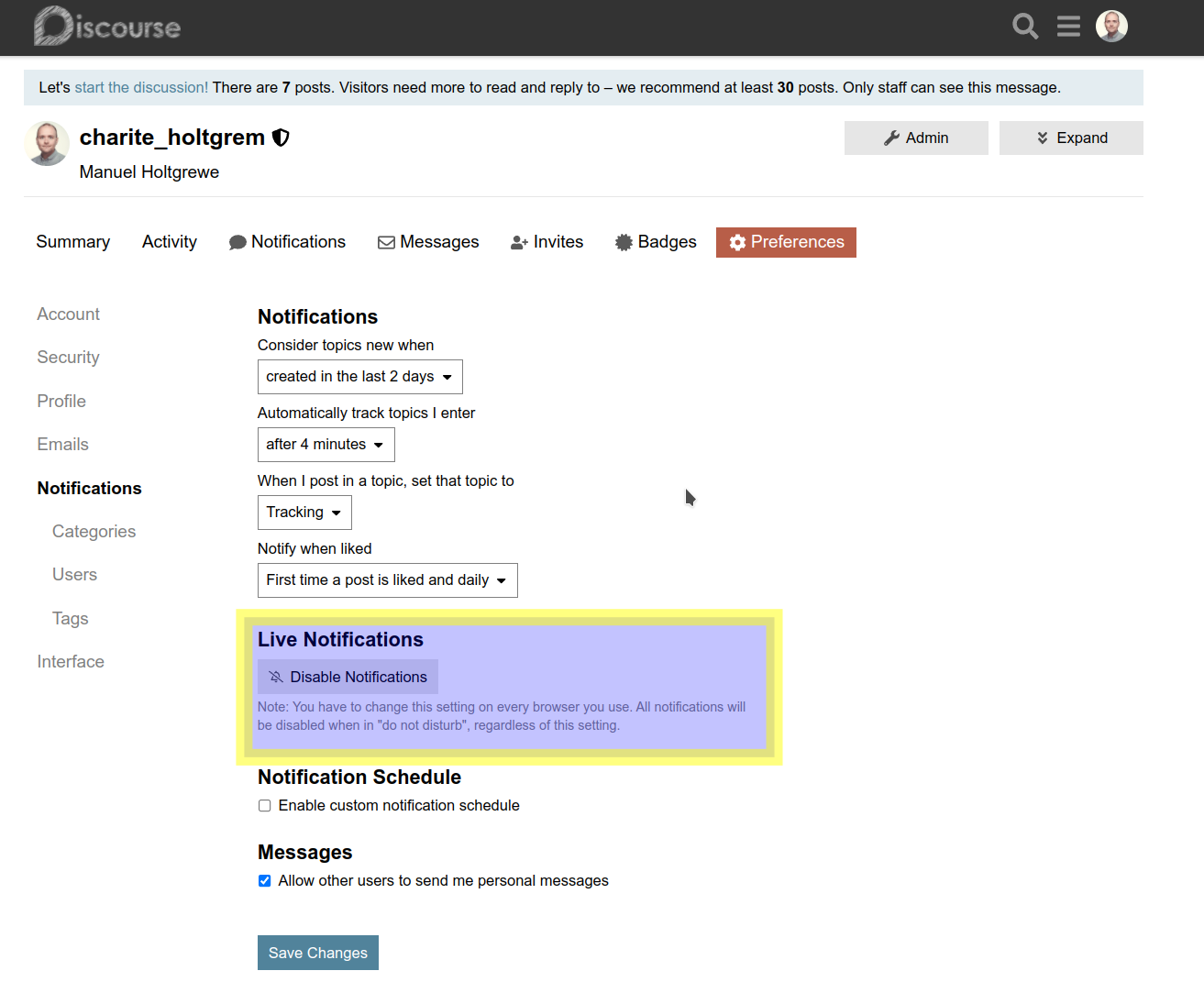The width and height of the screenshot is (1204, 993).
Task: Open the Messages tab
Action: pos(428,242)
